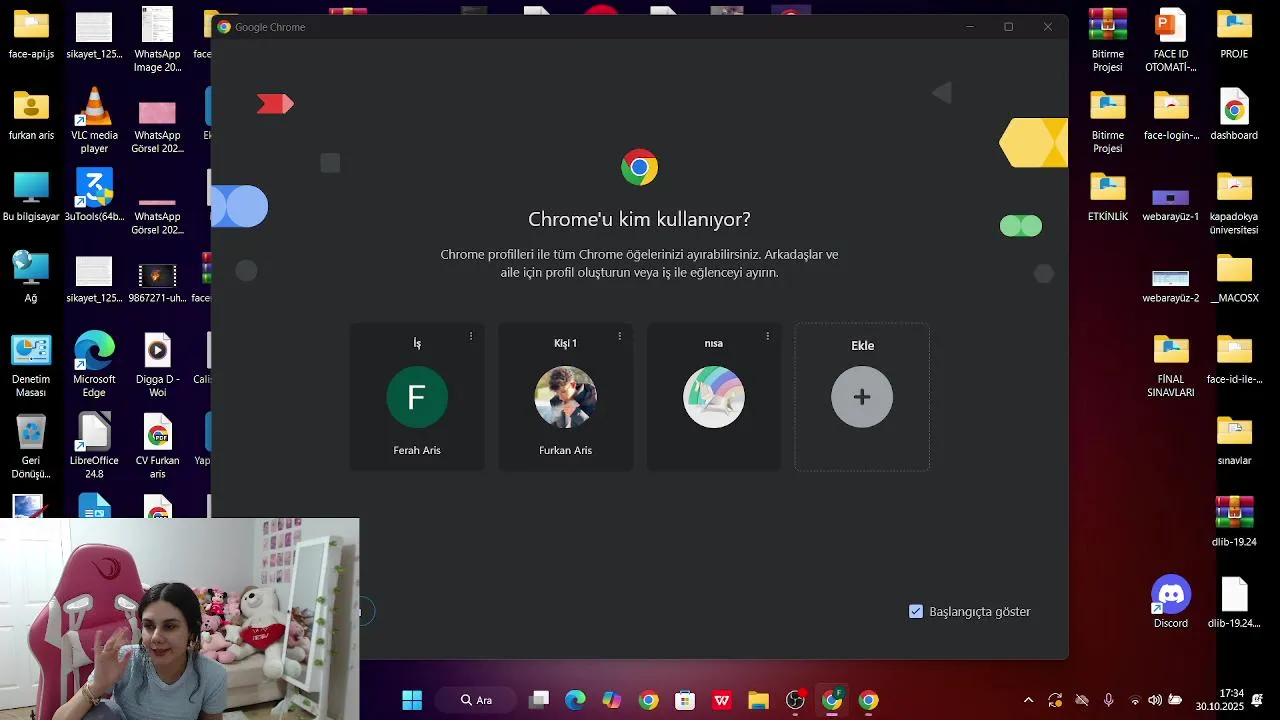This screenshot has height=720, width=1280.
Task: Open the sınavlar folder on desktop
Action: pos(1234,441)
